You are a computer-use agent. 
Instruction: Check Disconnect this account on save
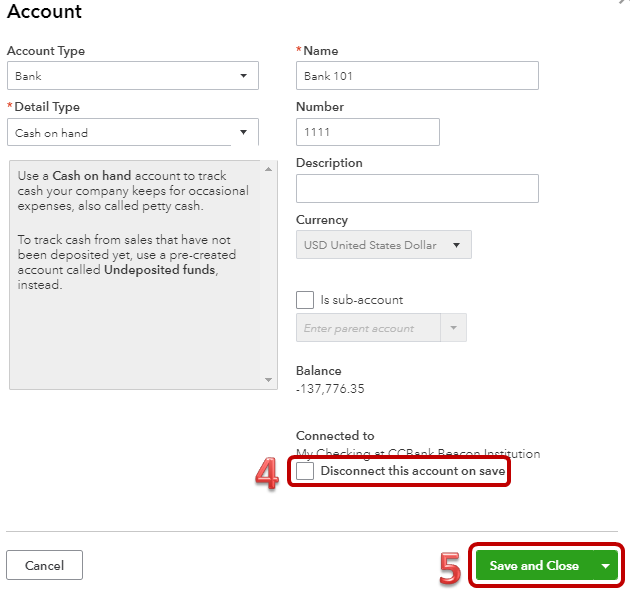tap(305, 471)
